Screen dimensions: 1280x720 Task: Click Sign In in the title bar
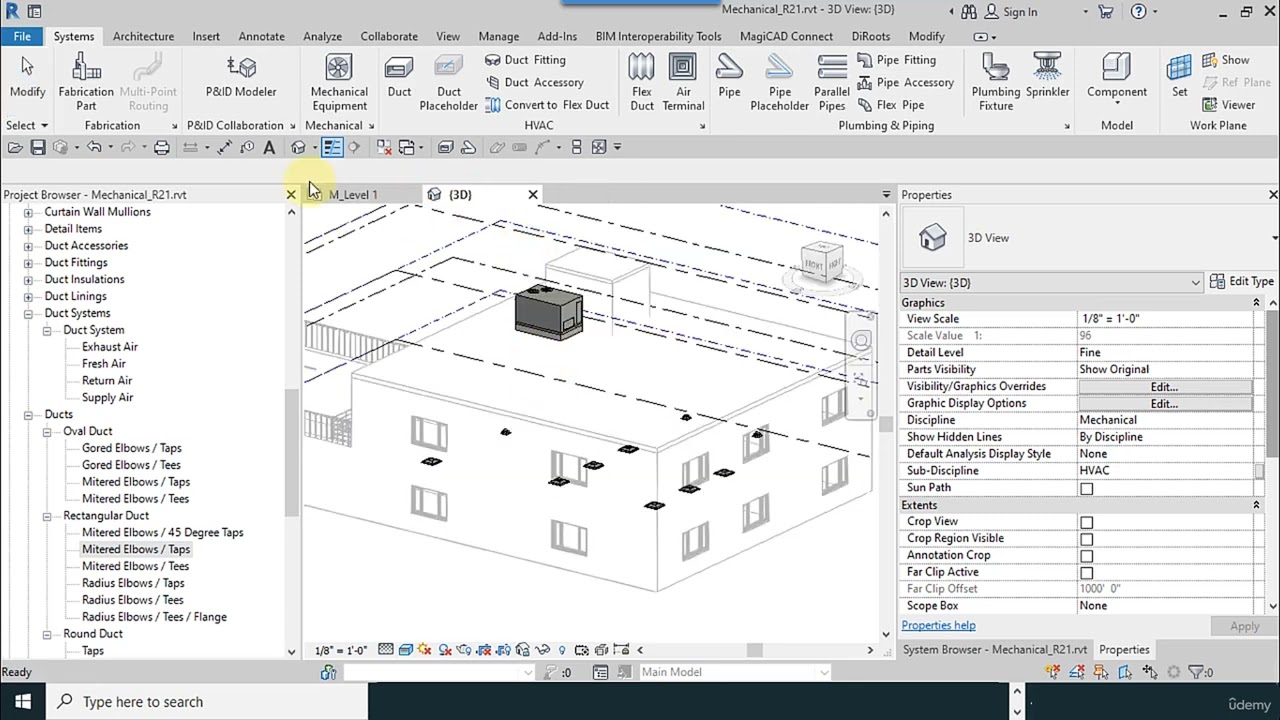tap(1011, 12)
